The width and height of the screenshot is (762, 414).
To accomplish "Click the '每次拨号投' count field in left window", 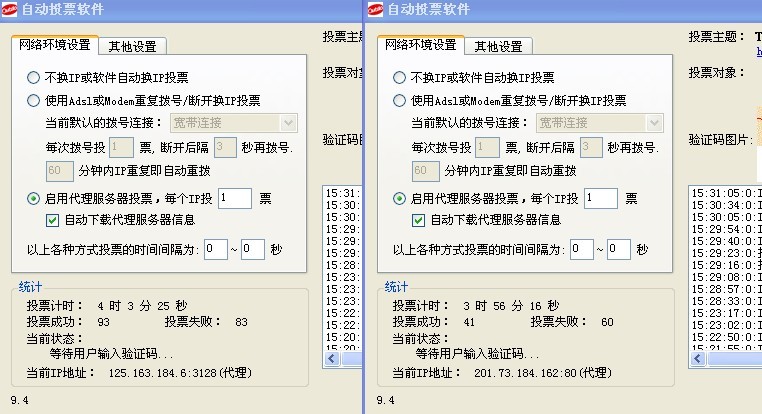I will tap(121, 147).
